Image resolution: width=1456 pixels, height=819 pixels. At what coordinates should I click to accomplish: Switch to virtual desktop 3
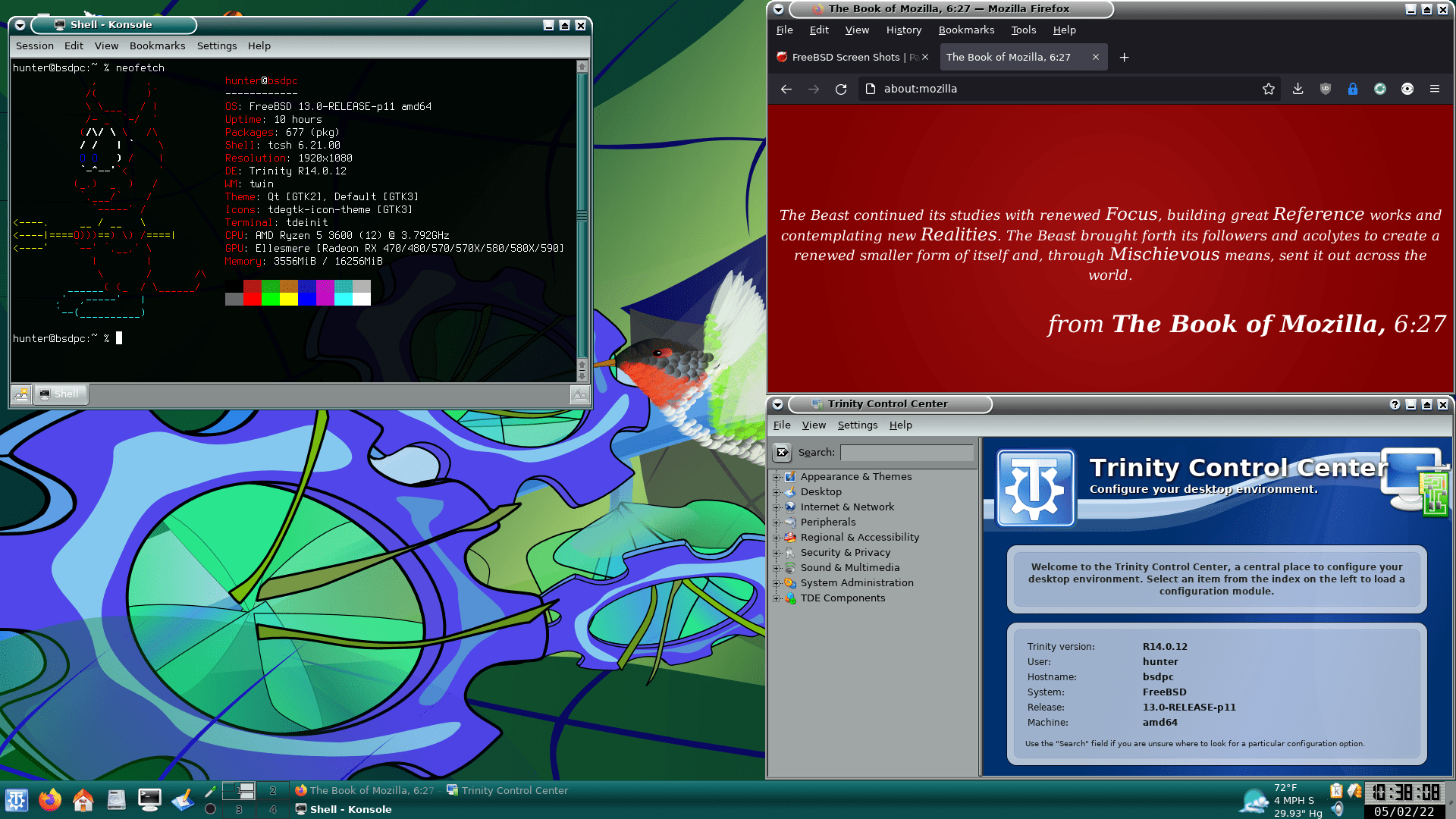point(239,810)
